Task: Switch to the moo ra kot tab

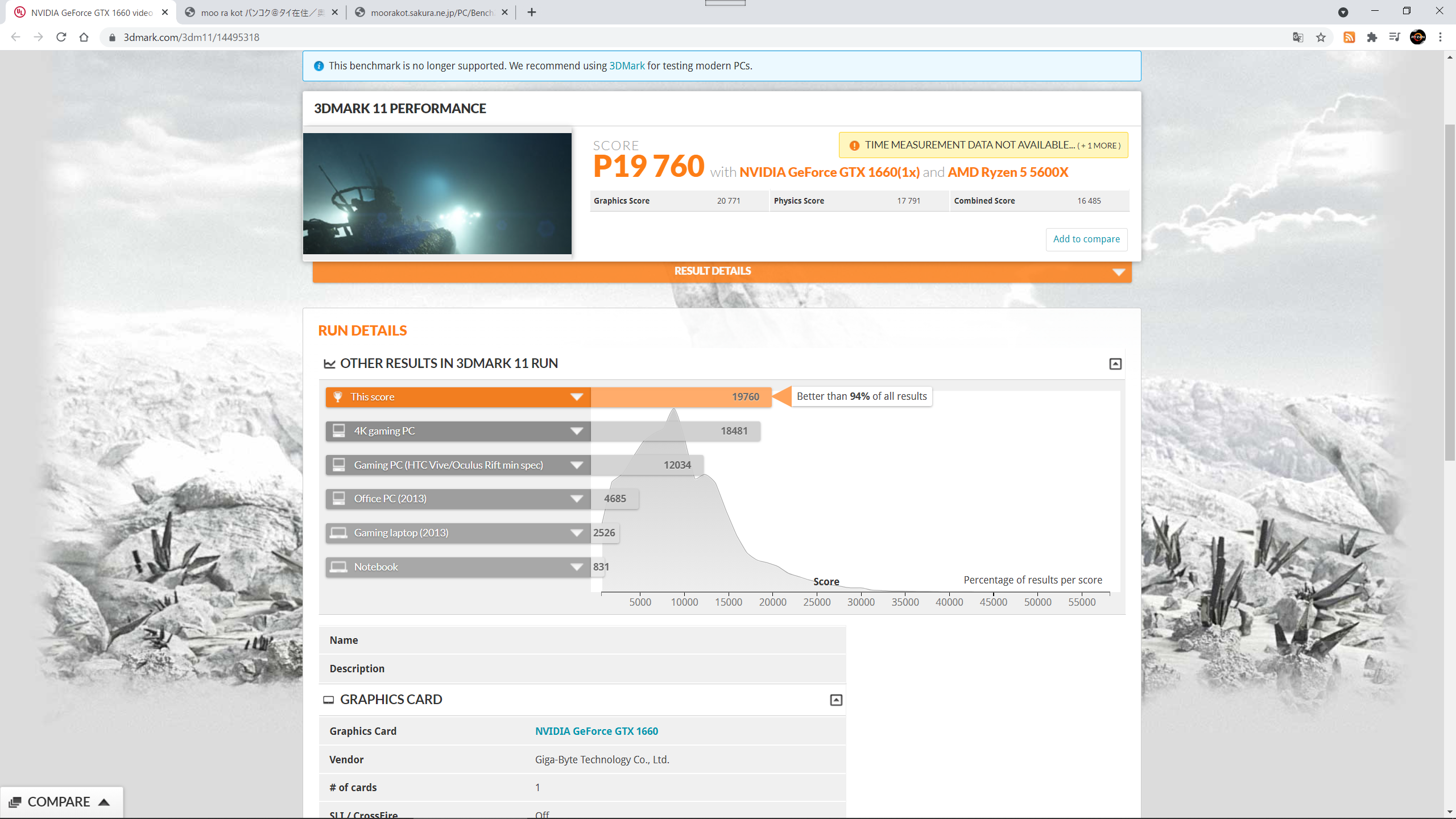Action: 262,13
